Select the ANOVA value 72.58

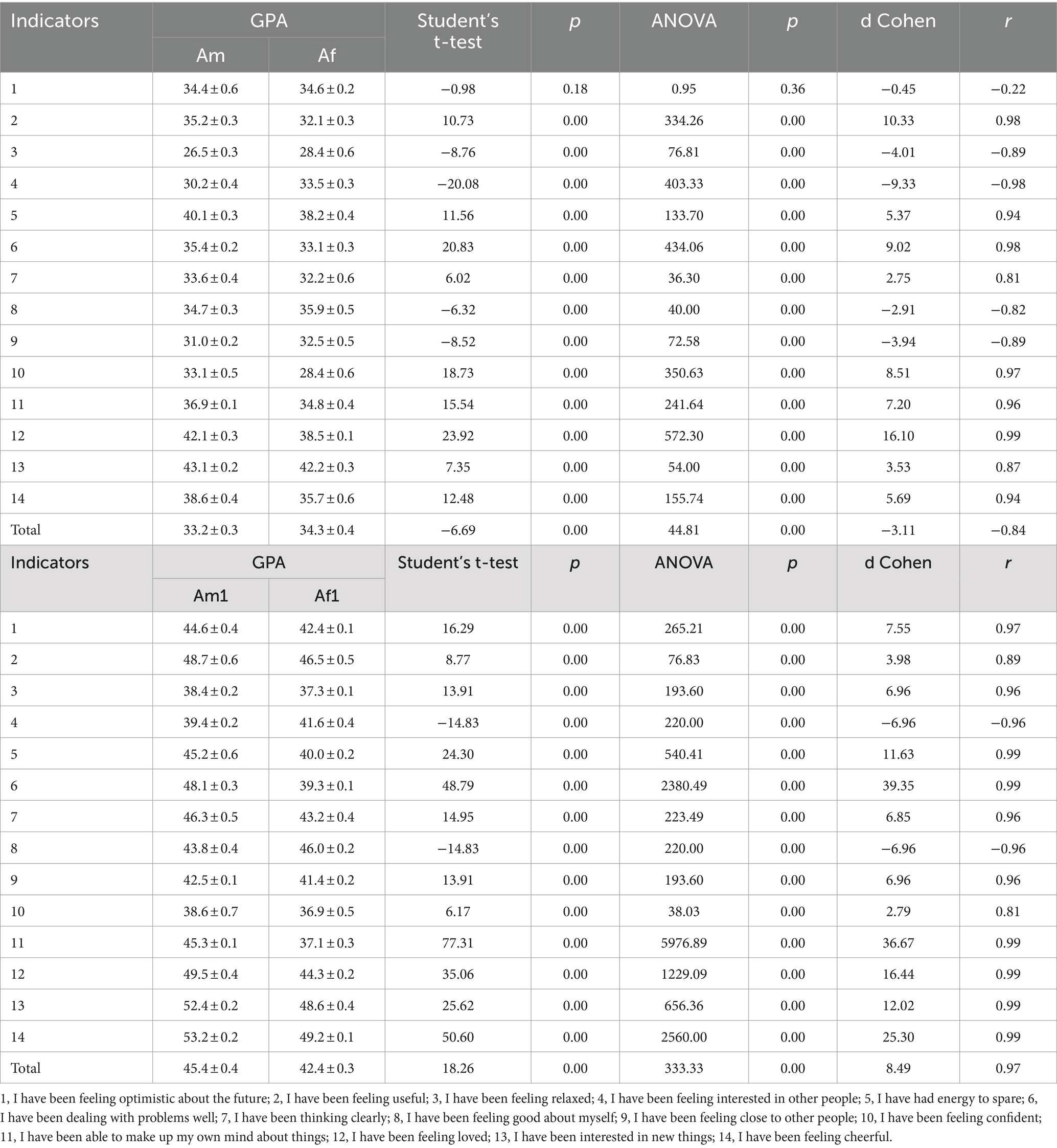[x=683, y=341]
